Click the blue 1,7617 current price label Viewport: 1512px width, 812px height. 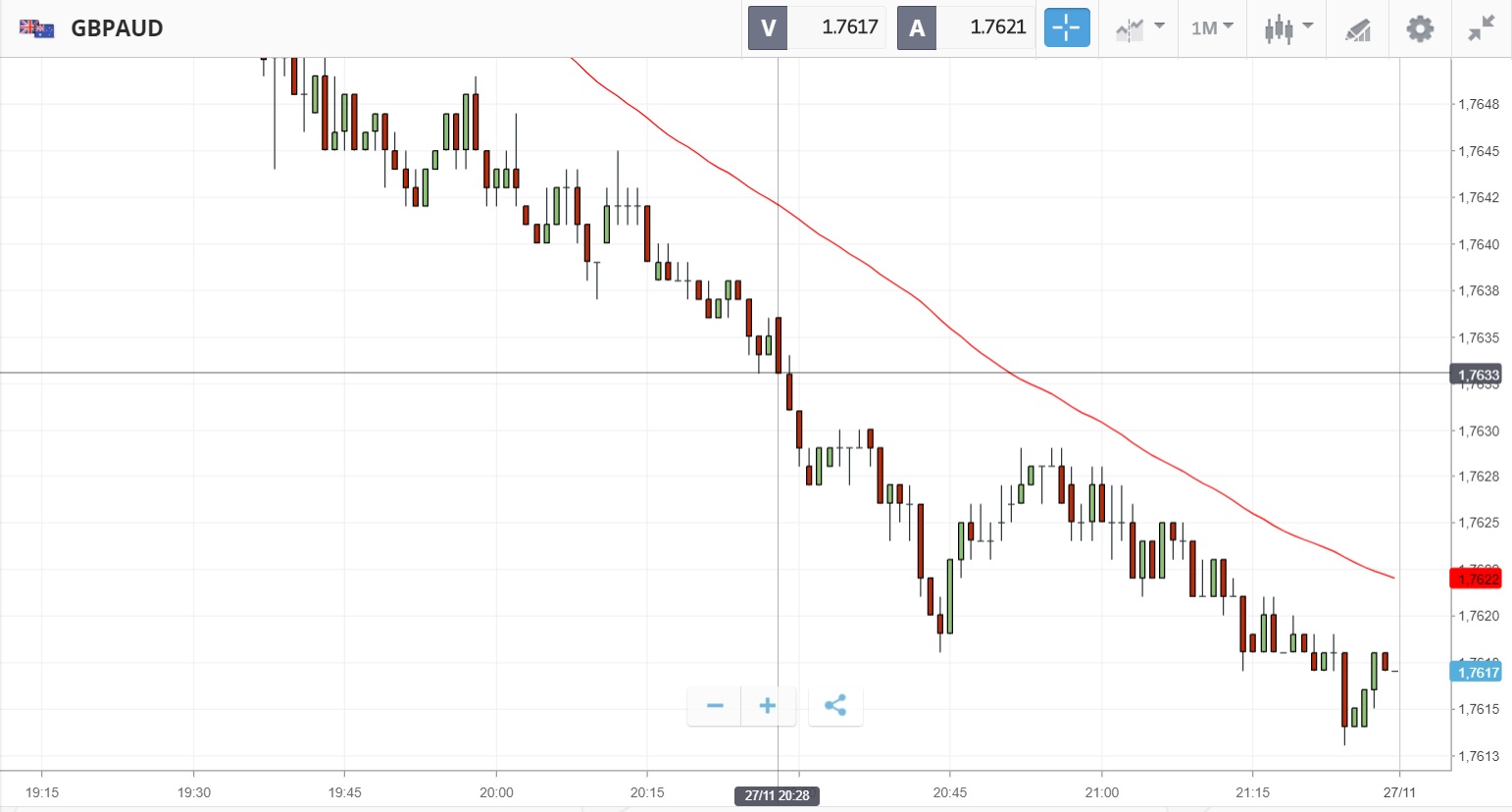click(x=1476, y=672)
